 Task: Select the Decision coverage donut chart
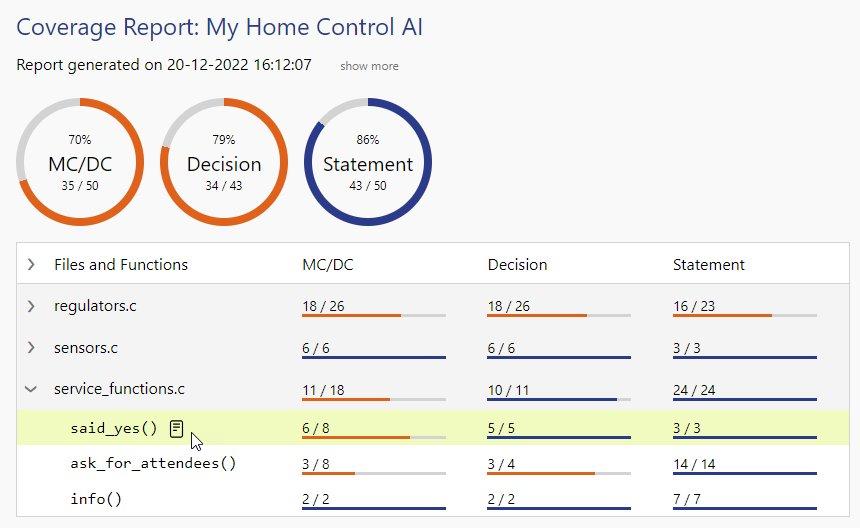(224, 163)
